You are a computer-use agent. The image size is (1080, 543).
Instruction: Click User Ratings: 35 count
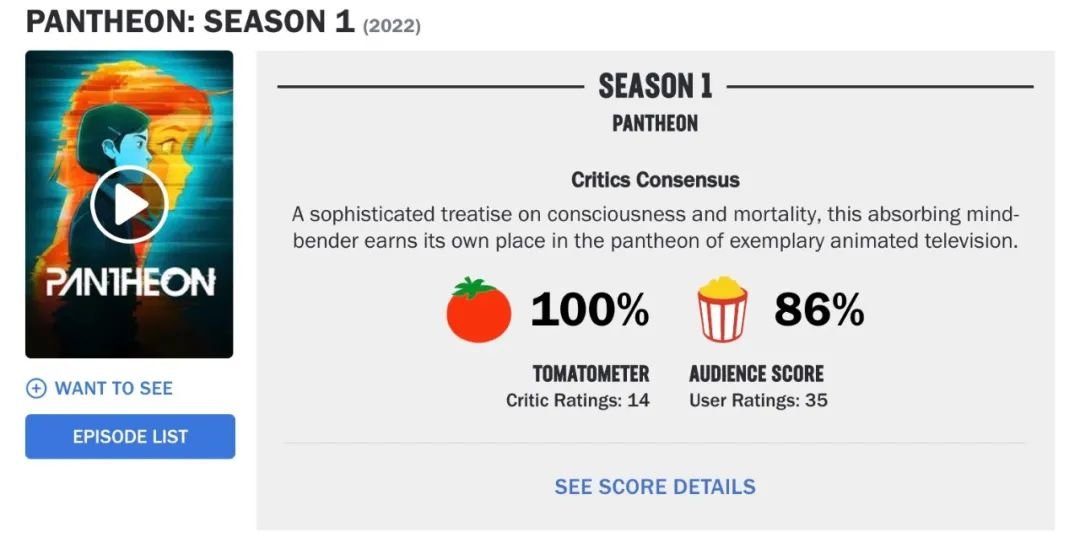tap(758, 401)
